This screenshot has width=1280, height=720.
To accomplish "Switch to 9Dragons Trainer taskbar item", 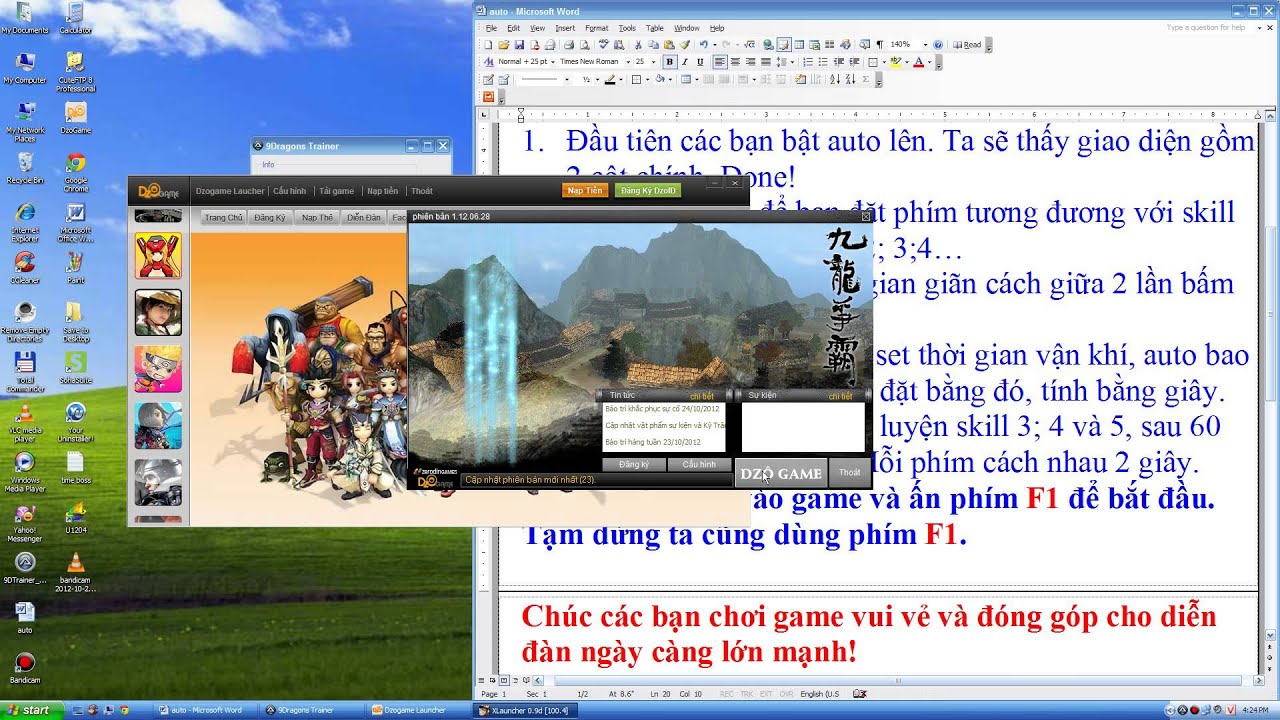I will [x=312, y=710].
